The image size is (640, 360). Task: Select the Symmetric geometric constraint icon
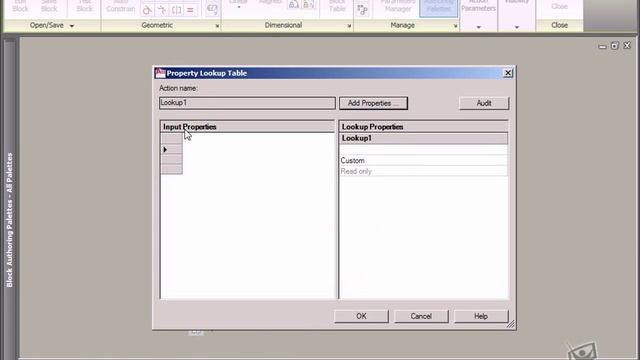pyautogui.click(x=176, y=10)
